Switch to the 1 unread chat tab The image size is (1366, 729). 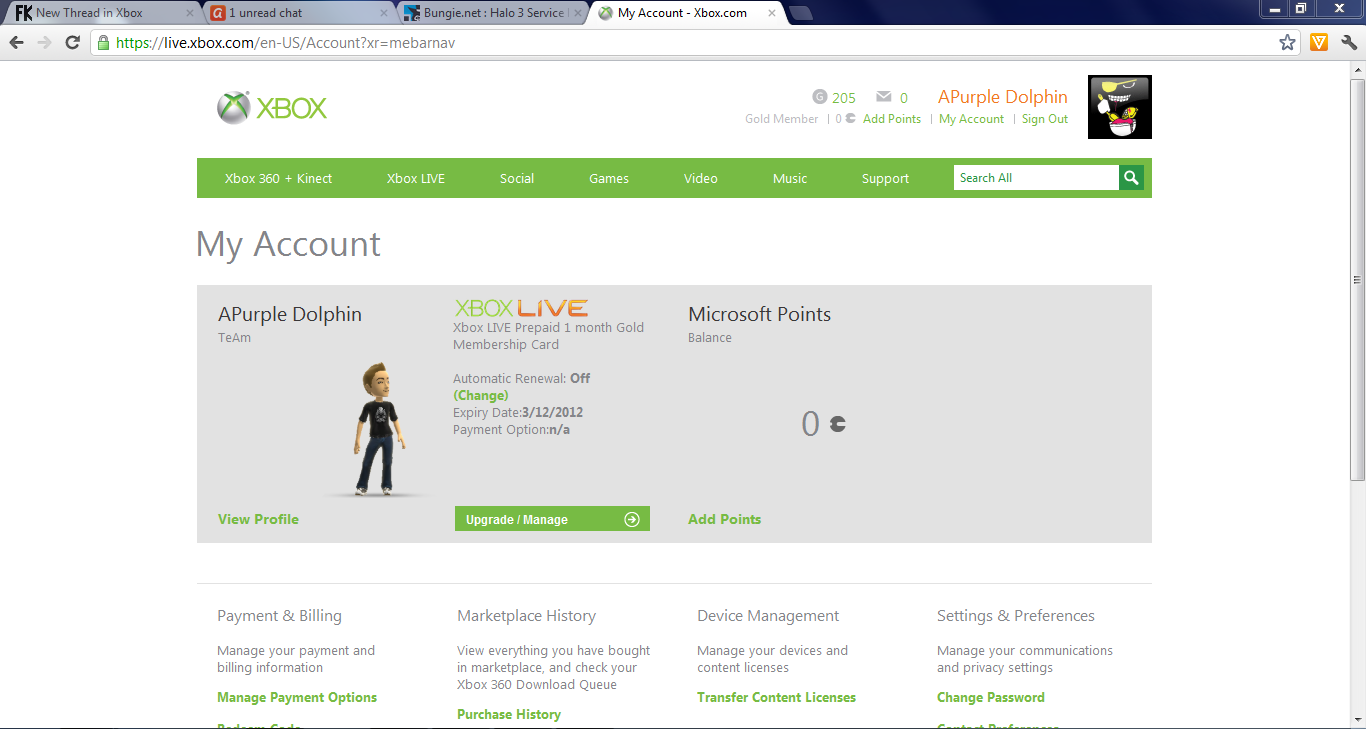coord(298,13)
